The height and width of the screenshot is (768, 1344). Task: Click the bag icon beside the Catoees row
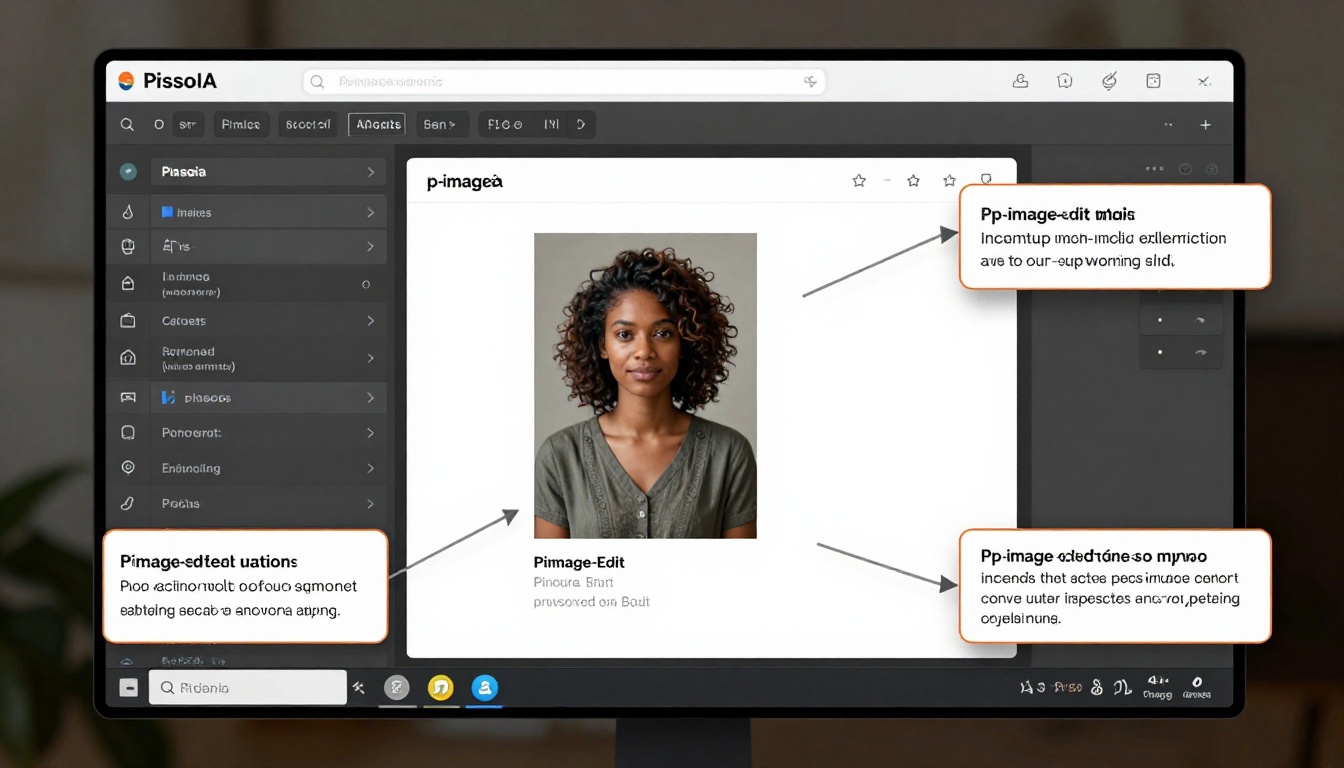[x=127, y=321]
